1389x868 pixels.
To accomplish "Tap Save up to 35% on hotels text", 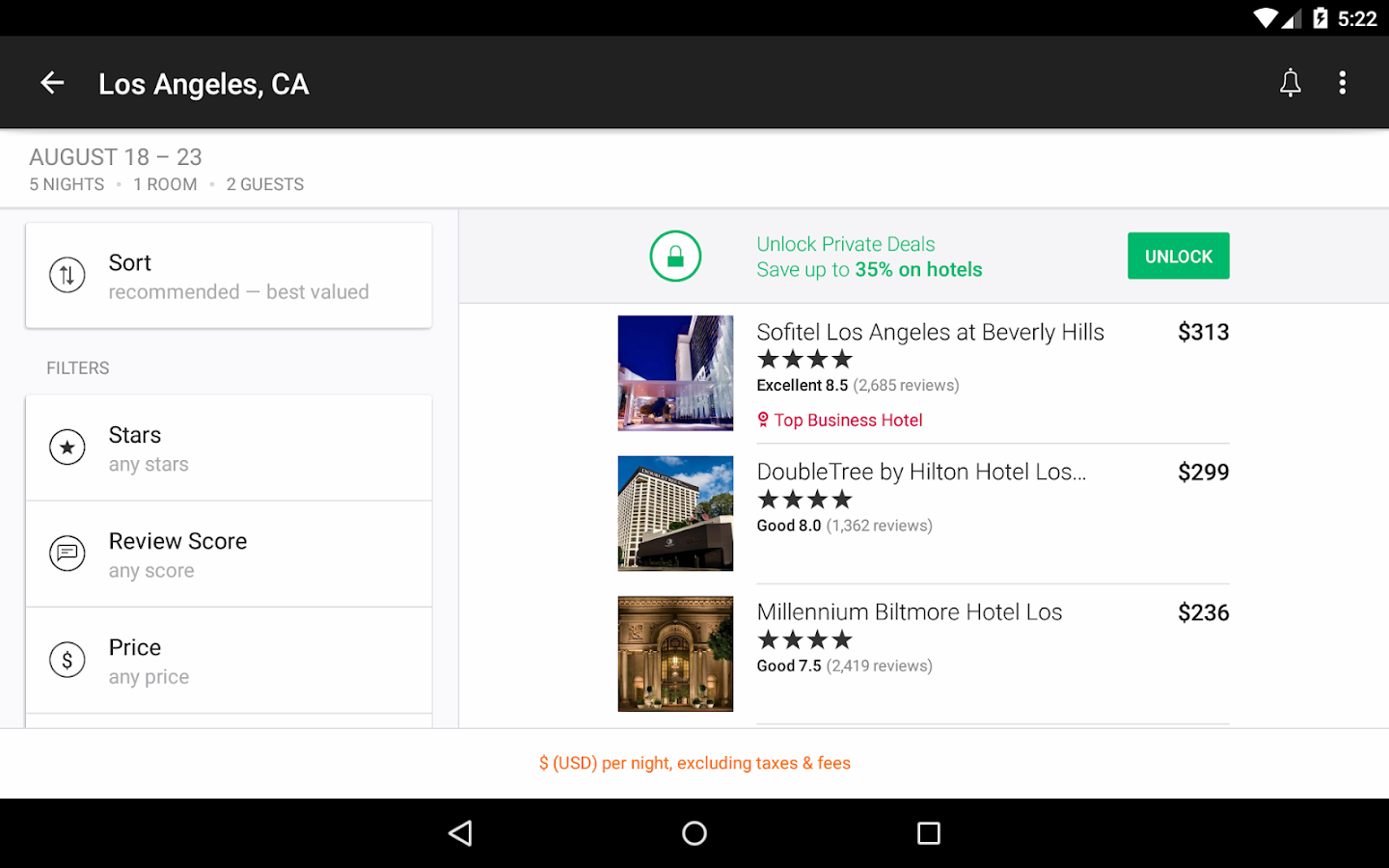I will pyautogui.click(x=869, y=270).
